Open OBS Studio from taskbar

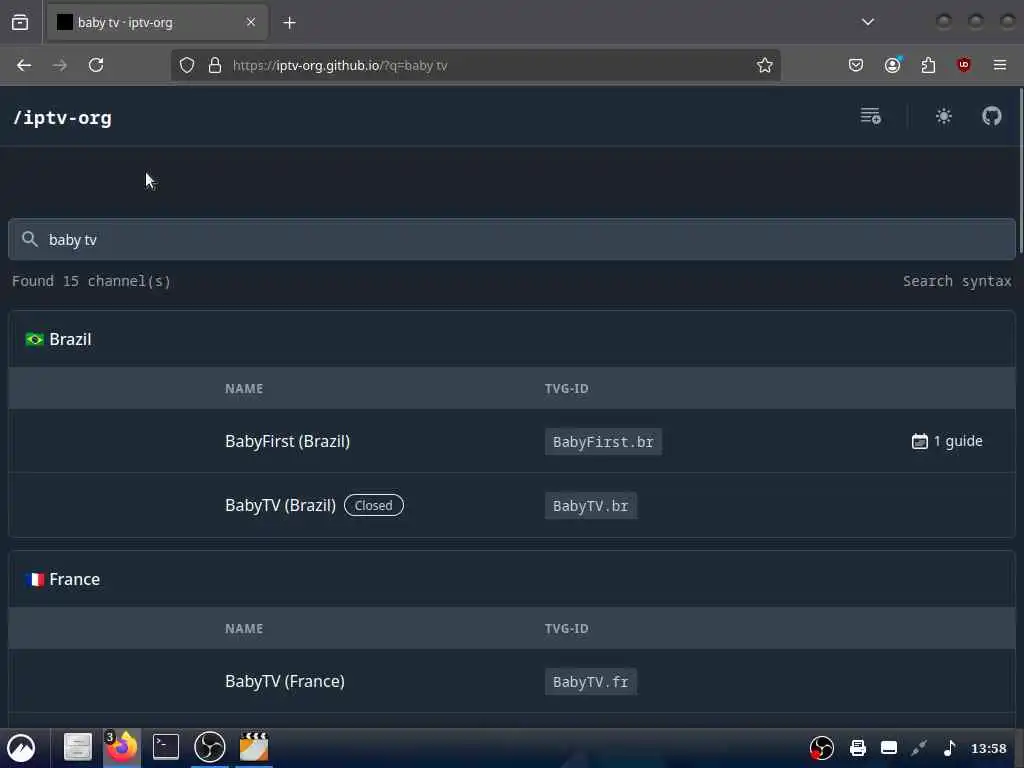tap(210, 747)
